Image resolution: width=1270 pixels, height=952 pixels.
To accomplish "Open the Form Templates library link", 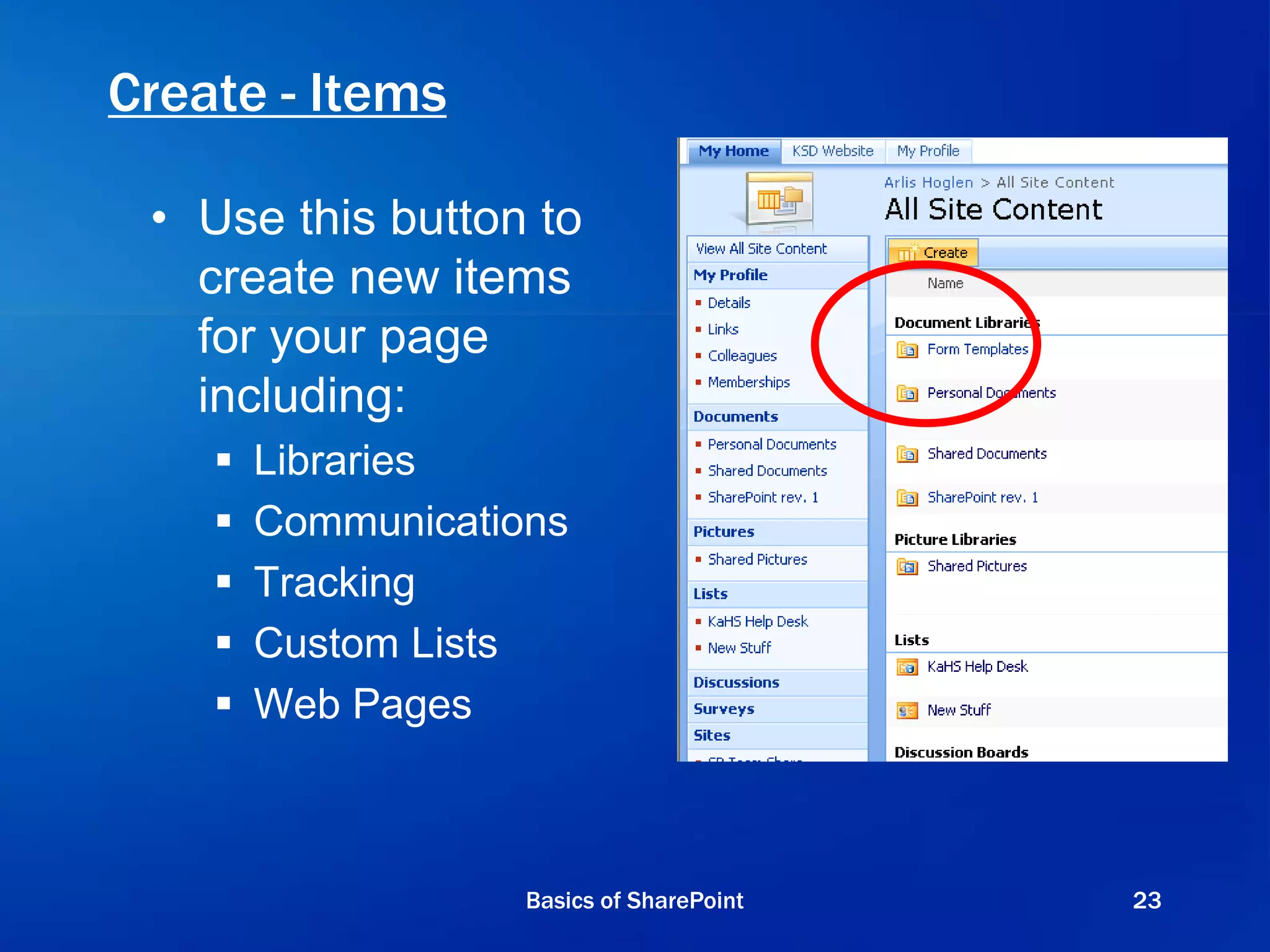I will tap(978, 350).
